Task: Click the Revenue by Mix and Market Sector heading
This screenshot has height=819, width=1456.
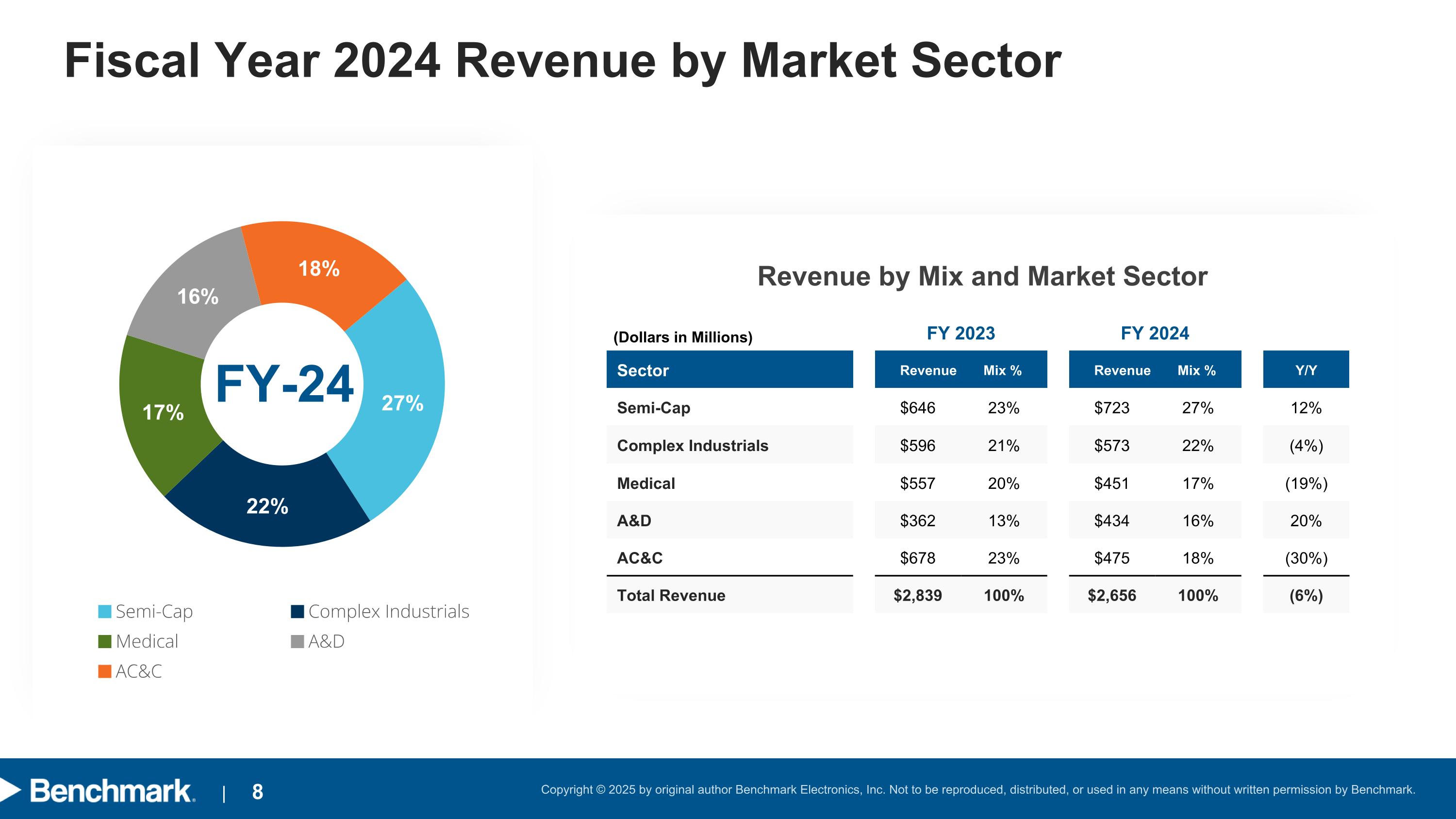Action: 982,276
